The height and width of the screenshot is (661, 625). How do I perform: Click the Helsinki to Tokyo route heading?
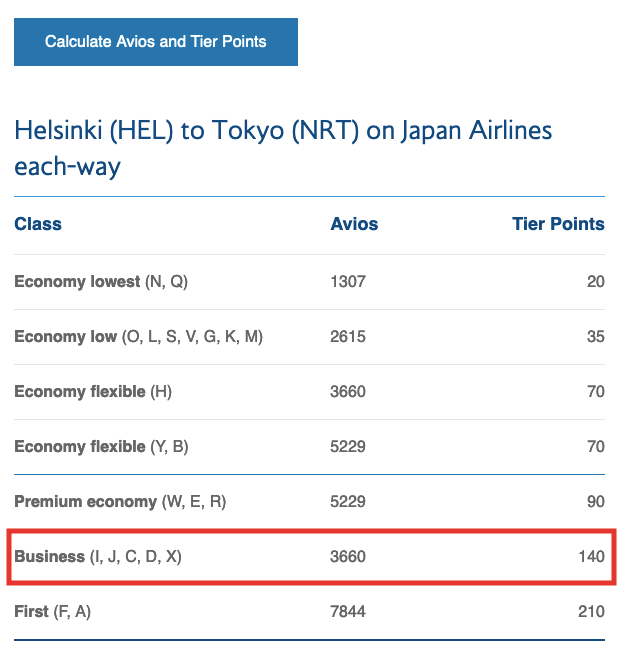pos(283,148)
